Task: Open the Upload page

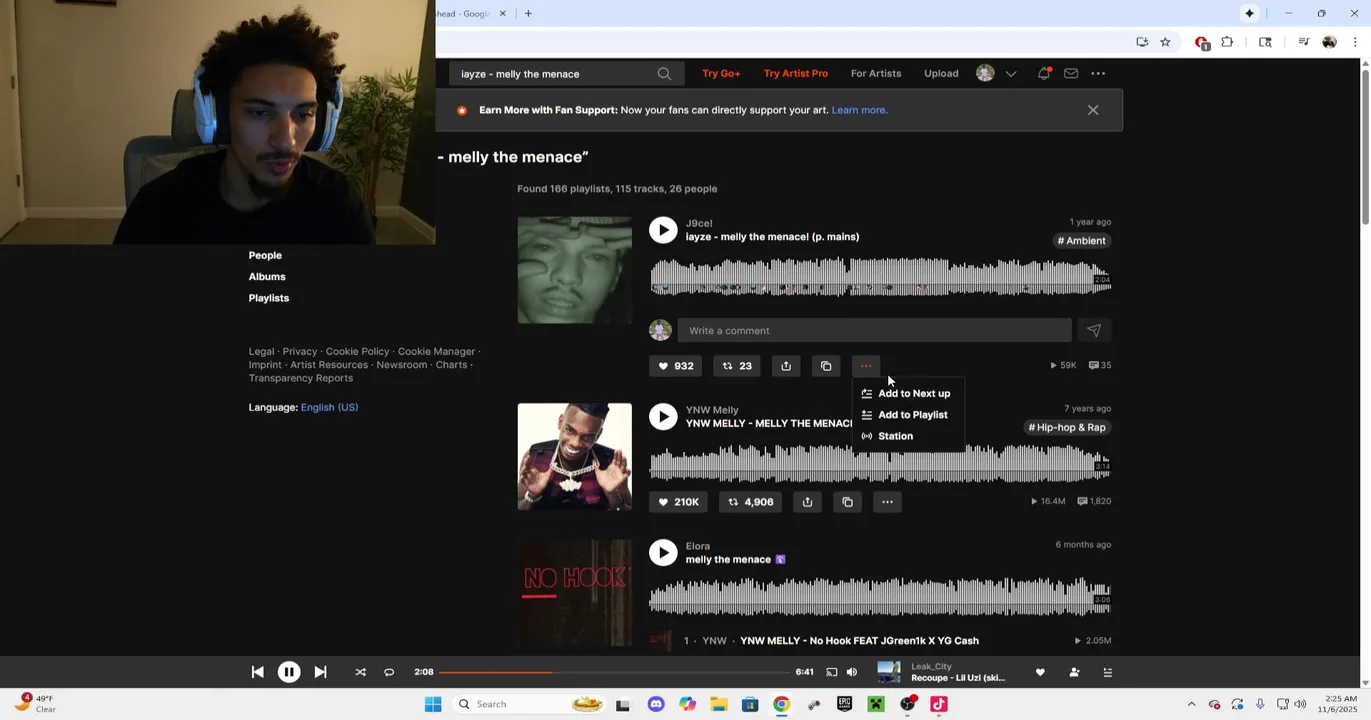Action: (941, 73)
